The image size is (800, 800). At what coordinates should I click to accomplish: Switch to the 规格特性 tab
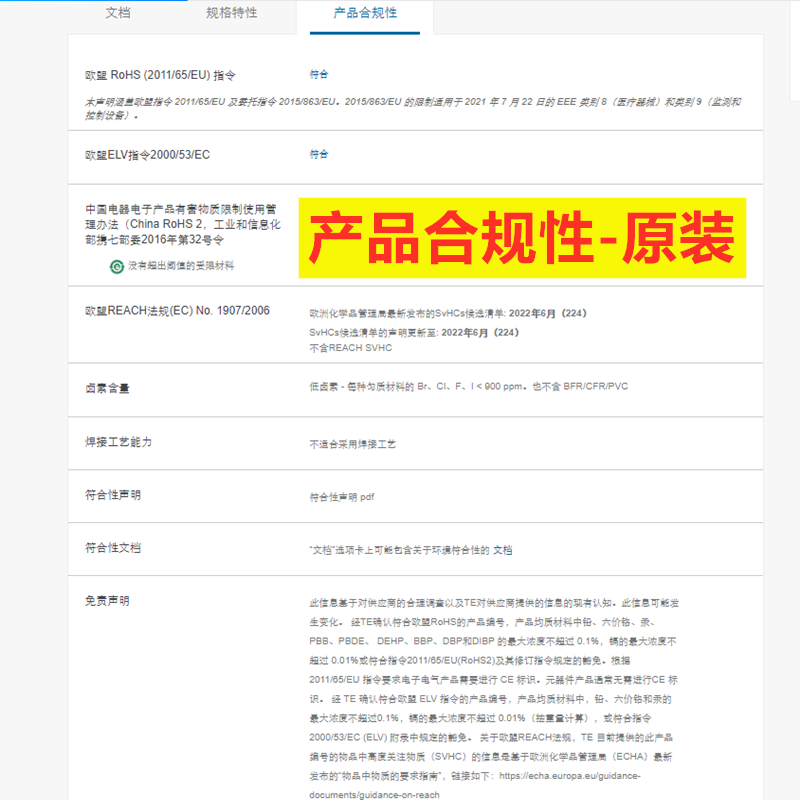[231, 13]
